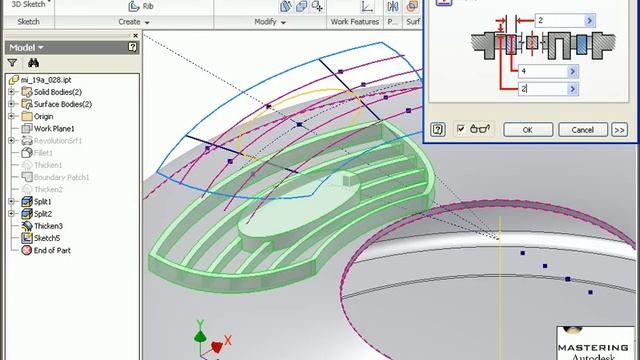The width and height of the screenshot is (640, 360).
Task: Open arrow flyout of field with 4
Action: [x=573, y=71]
